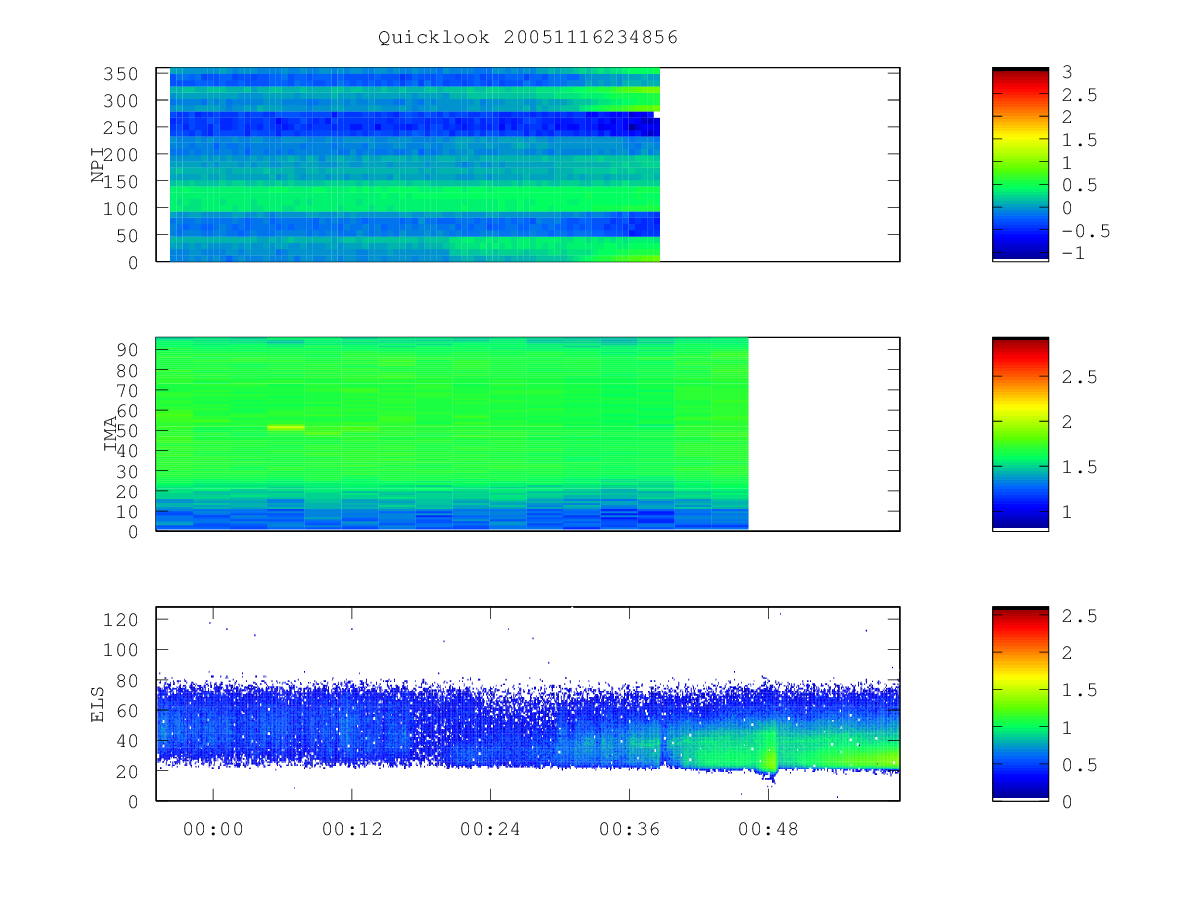Click the 2.5 label on ELS colorbar
1200x900 pixels.
pos(1080,616)
